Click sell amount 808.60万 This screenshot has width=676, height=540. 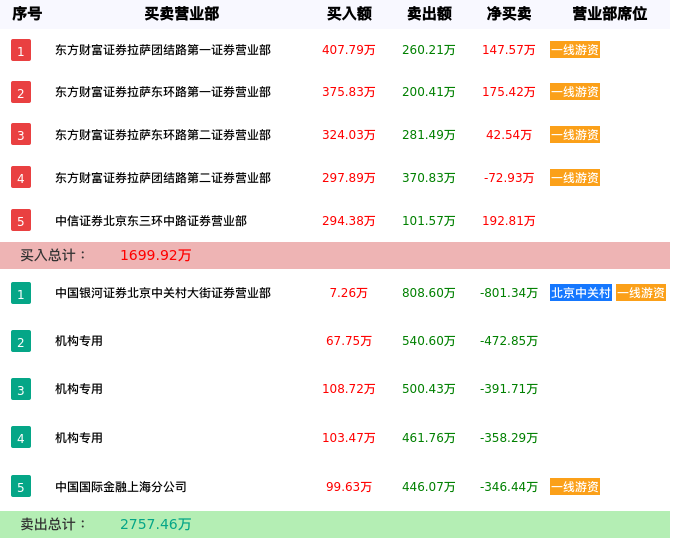tap(429, 293)
